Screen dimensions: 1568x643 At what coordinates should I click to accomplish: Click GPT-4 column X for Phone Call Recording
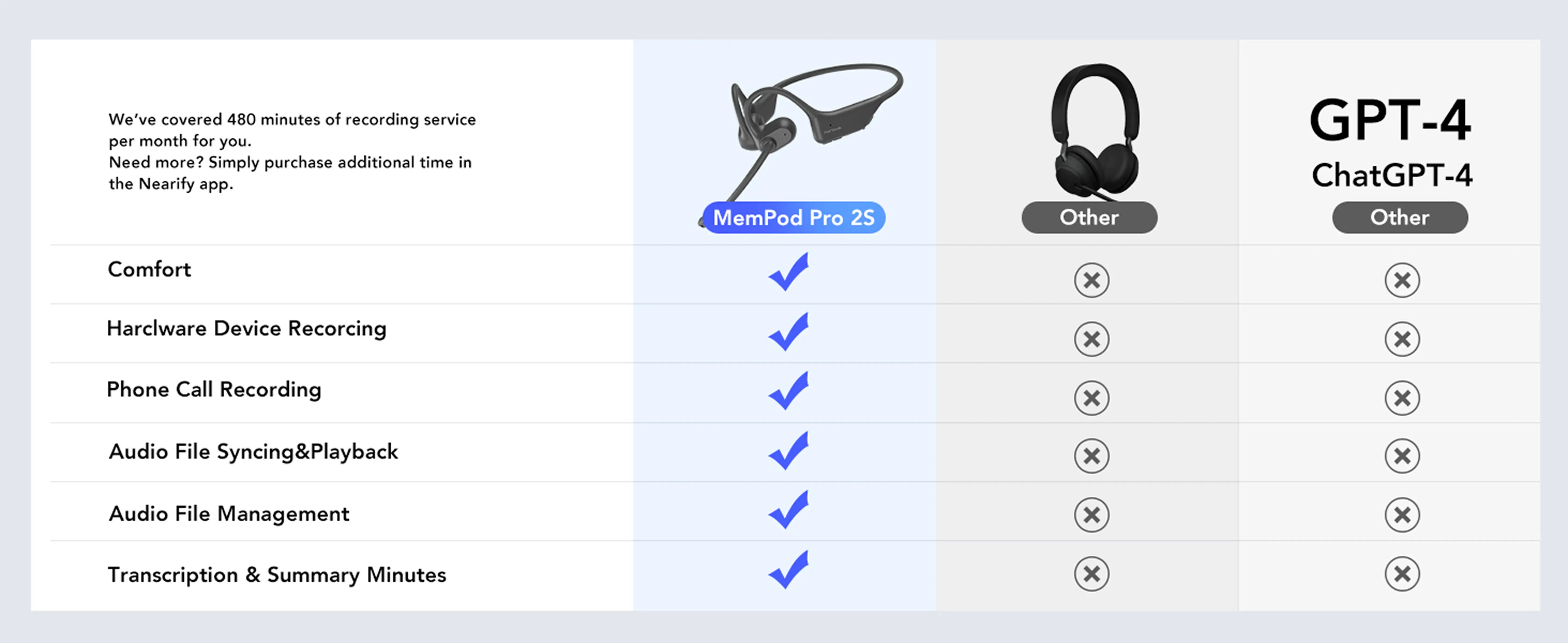(1403, 398)
